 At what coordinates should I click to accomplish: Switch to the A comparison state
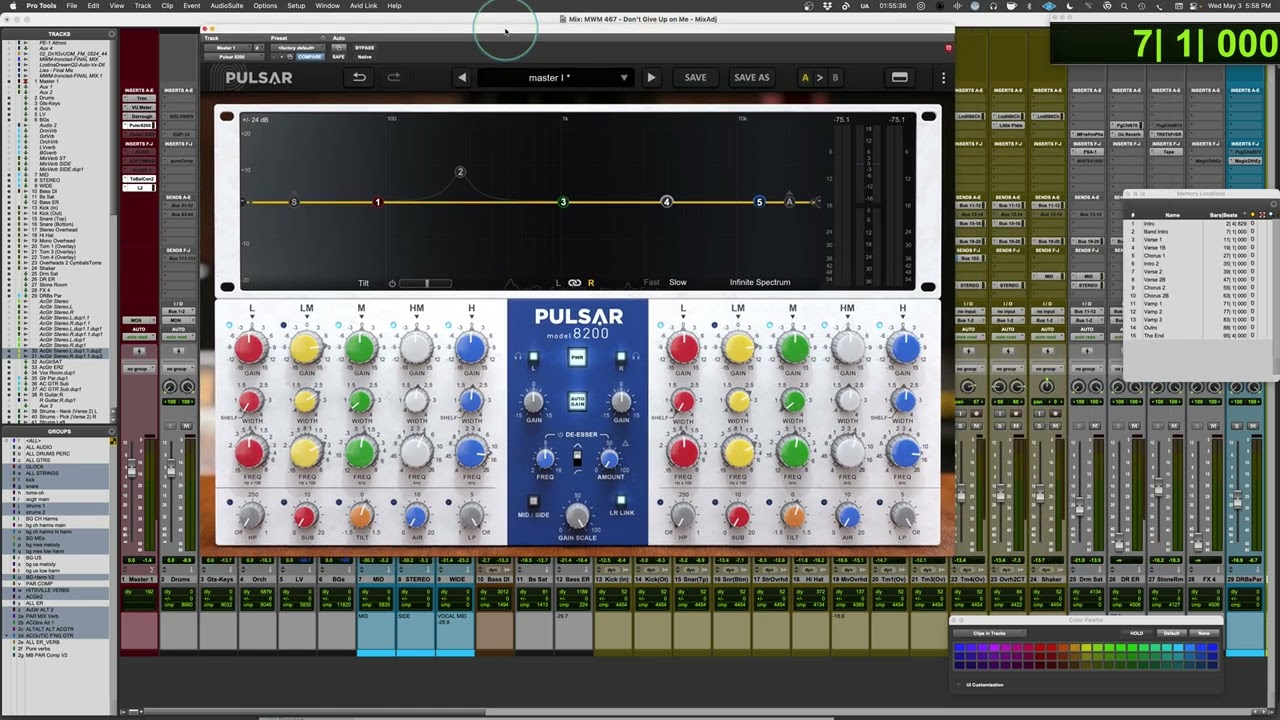pos(805,77)
